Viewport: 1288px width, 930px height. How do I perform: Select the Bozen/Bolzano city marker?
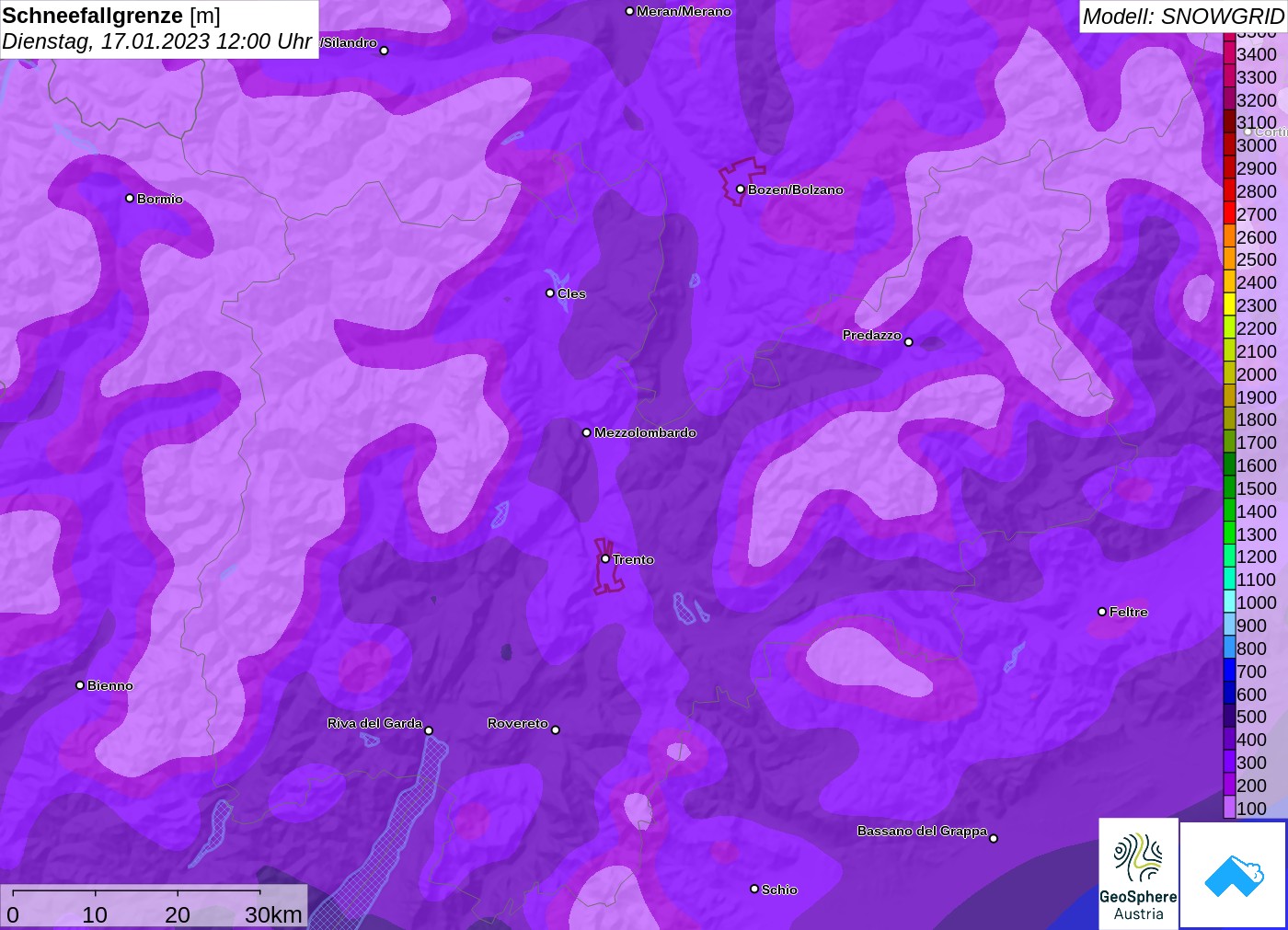740,189
